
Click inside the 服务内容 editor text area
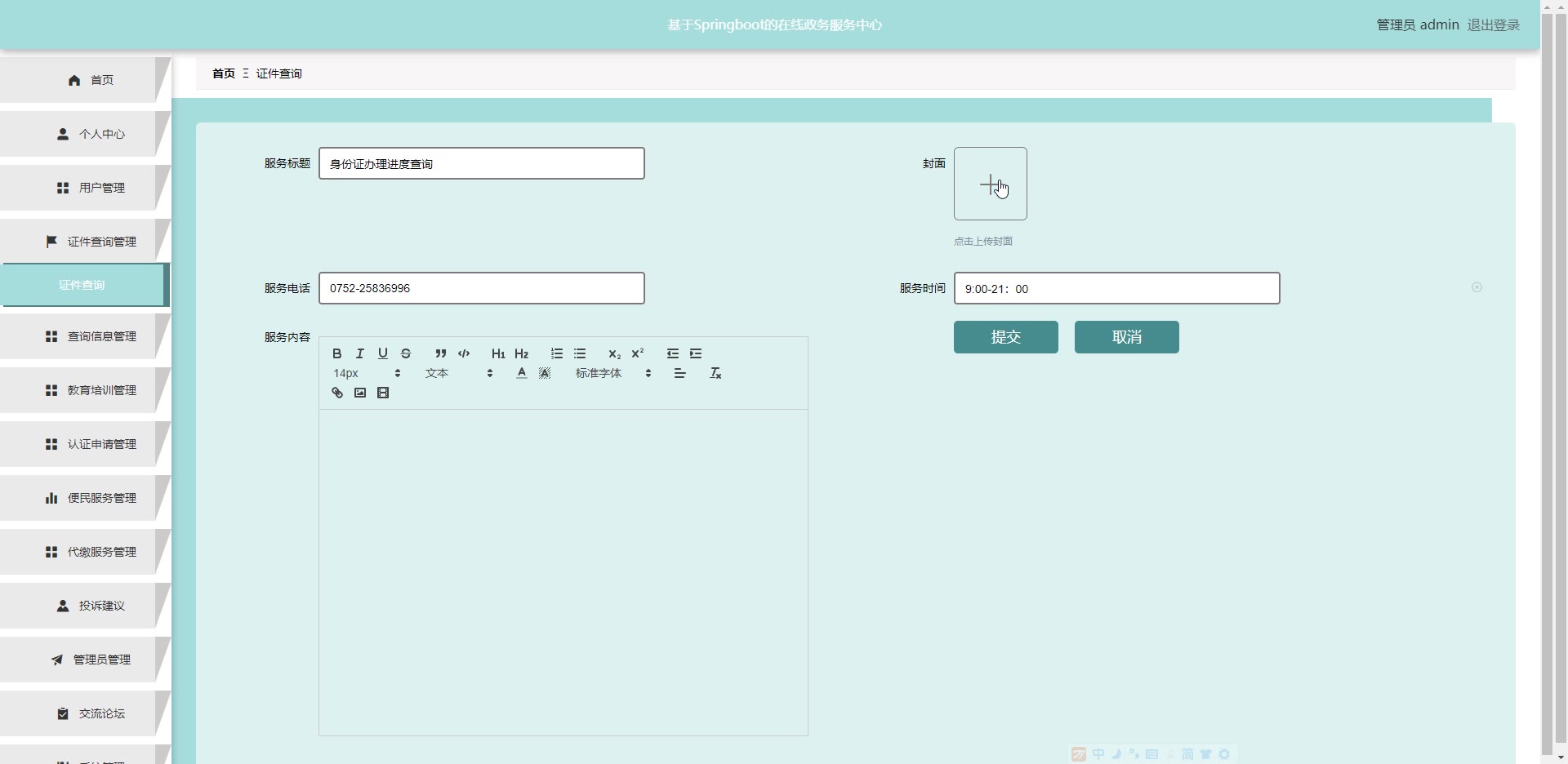pyautogui.click(x=563, y=572)
